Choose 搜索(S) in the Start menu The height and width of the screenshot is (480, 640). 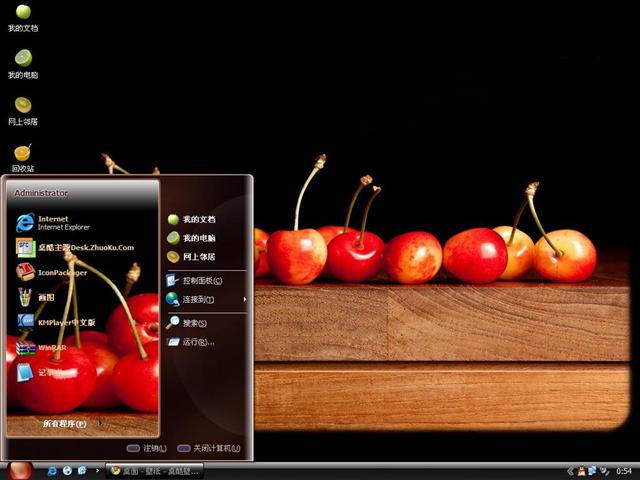point(194,323)
